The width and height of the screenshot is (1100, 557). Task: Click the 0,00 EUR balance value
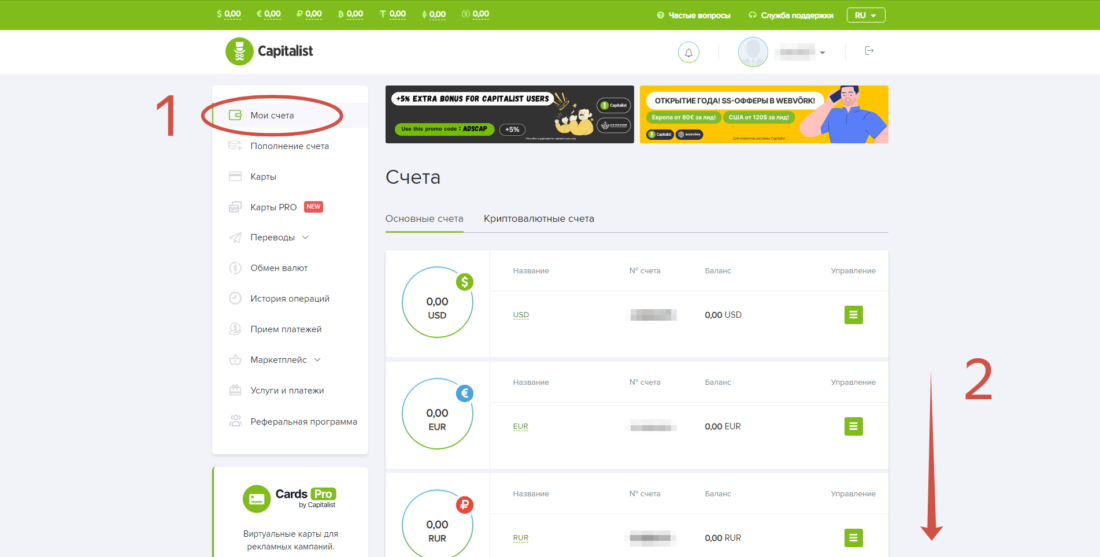(723, 427)
